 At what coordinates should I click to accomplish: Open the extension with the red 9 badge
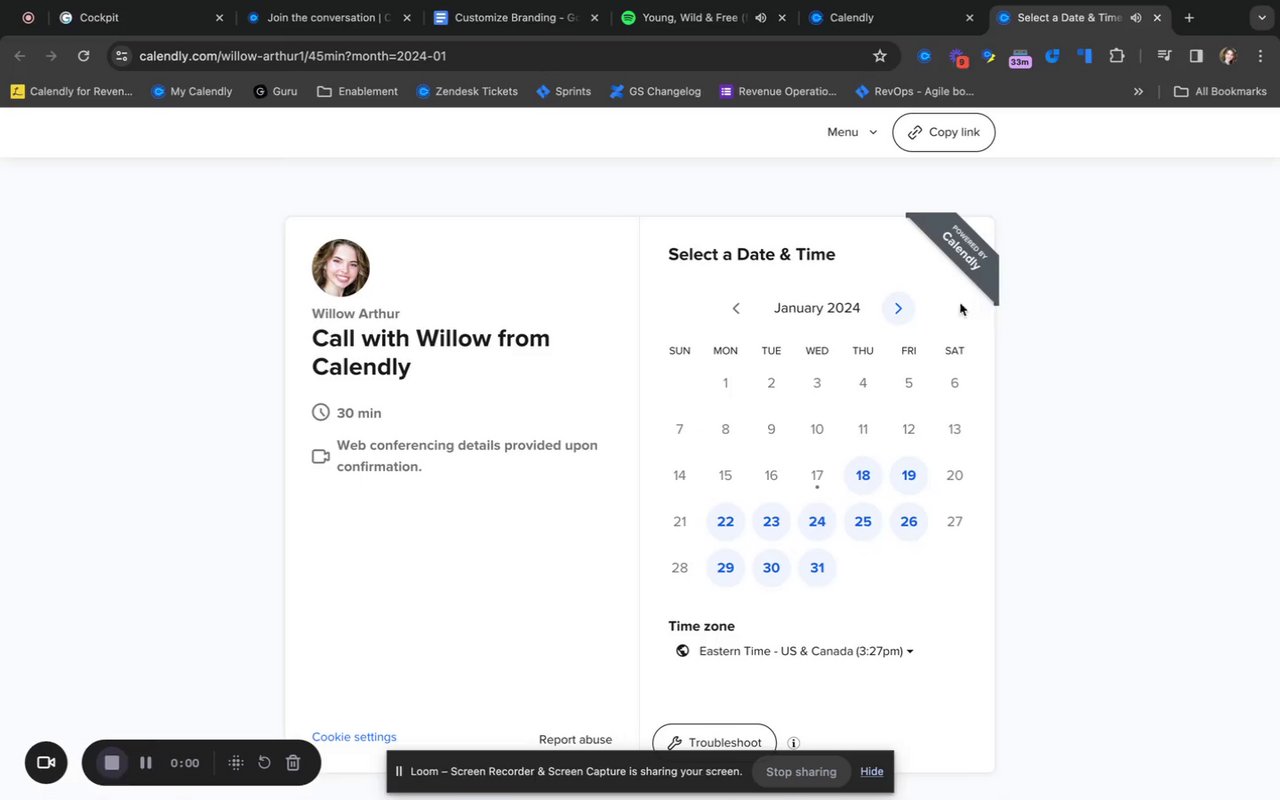[x=957, y=57]
